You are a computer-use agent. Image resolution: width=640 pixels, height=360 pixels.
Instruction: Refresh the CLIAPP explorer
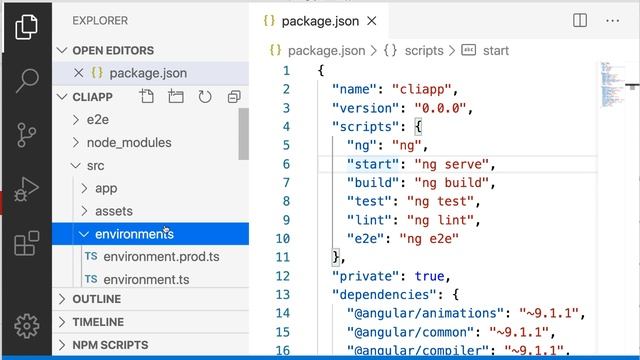(205, 97)
